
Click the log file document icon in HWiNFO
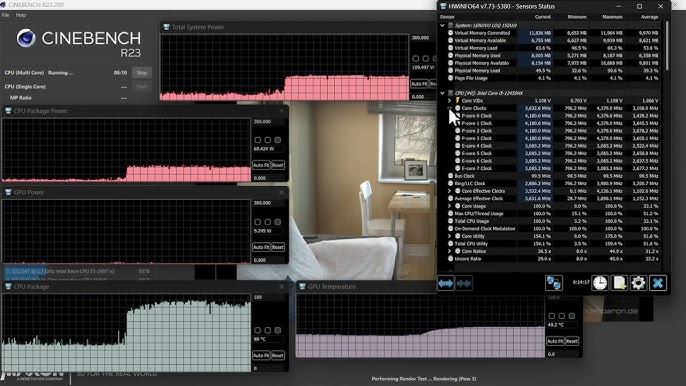[x=620, y=283]
